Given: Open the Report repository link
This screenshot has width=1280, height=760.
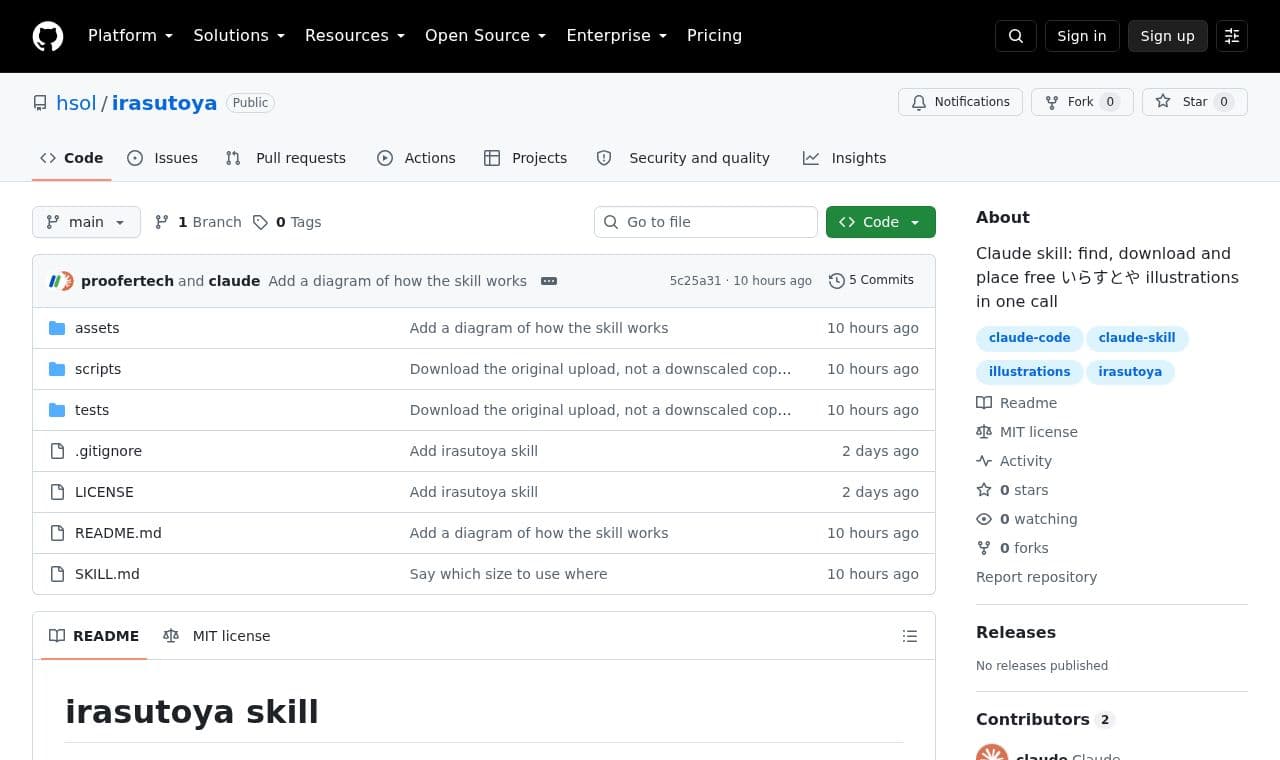Looking at the screenshot, I should pos(1036,577).
